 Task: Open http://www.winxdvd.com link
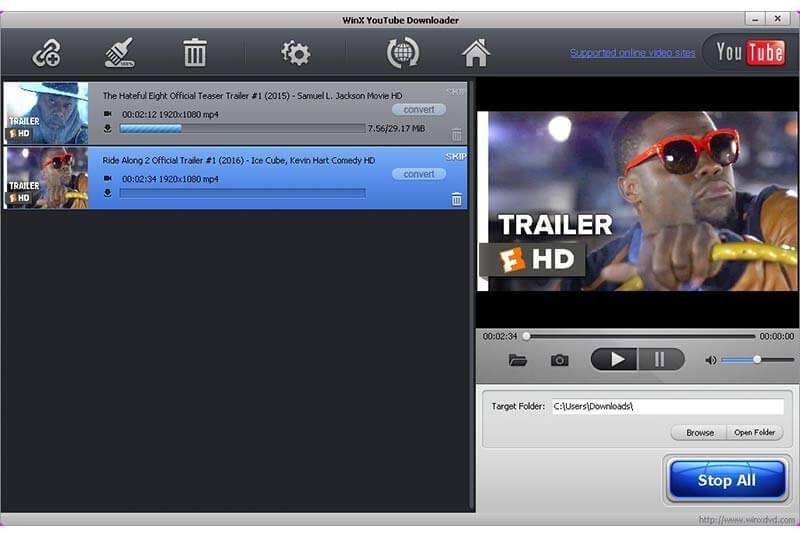[x=746, y=520]
